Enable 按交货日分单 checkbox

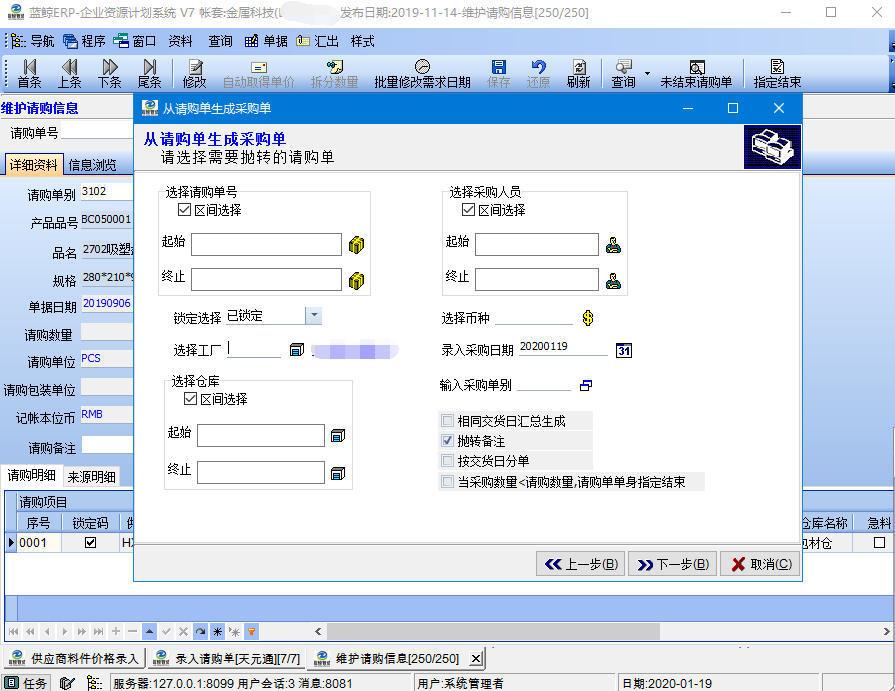tap(448, 461)
